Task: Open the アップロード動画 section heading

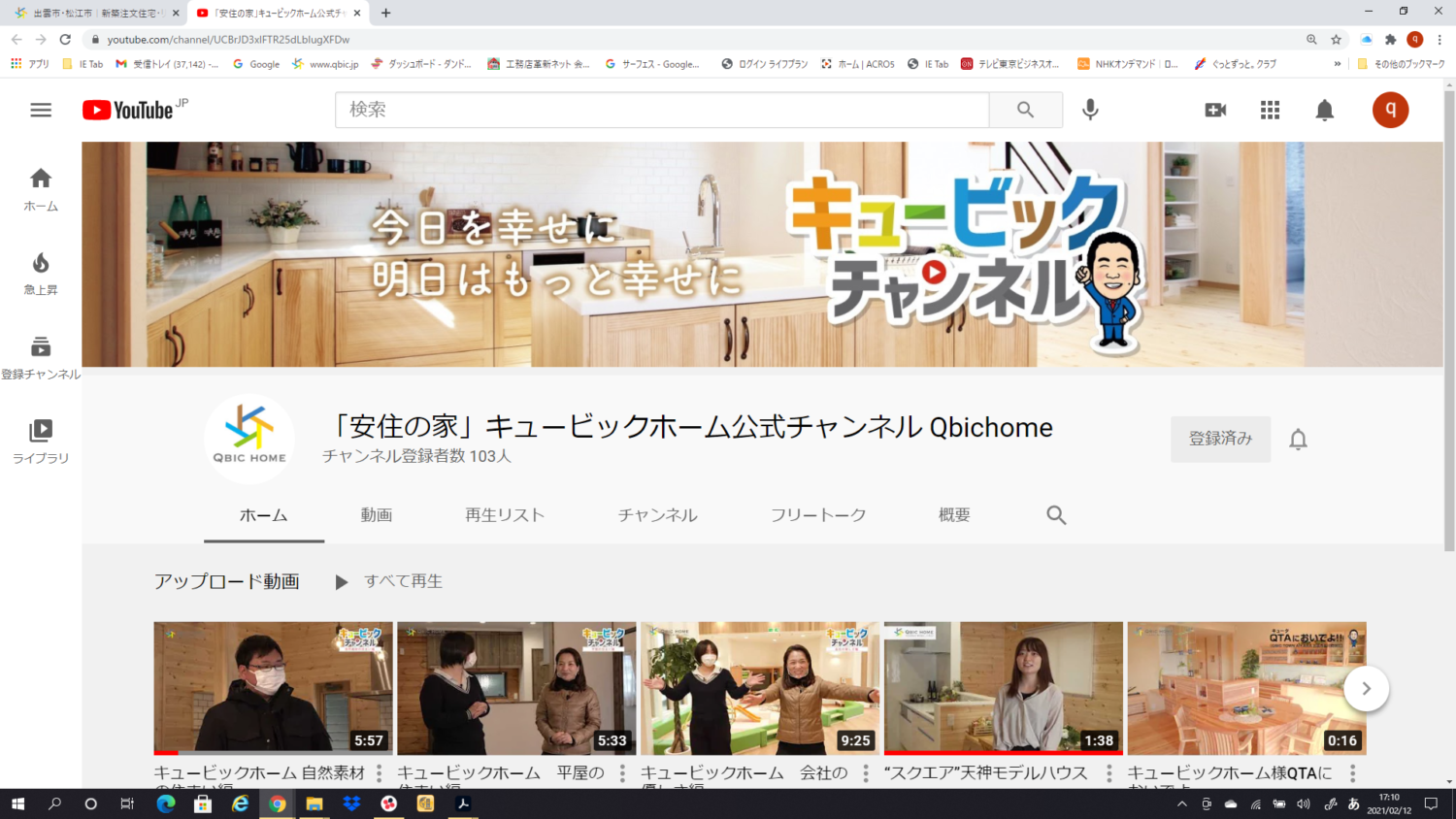Action: click(227, 581)
